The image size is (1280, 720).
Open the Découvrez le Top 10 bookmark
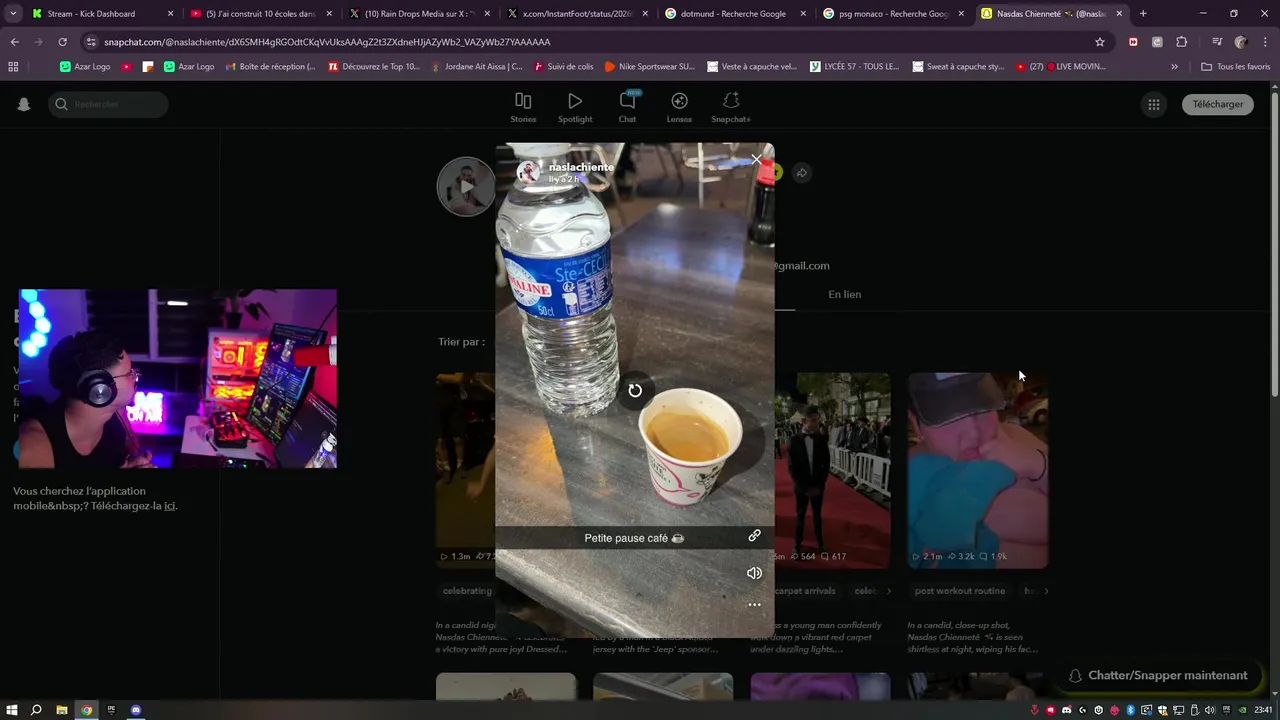tap(374, 66)
